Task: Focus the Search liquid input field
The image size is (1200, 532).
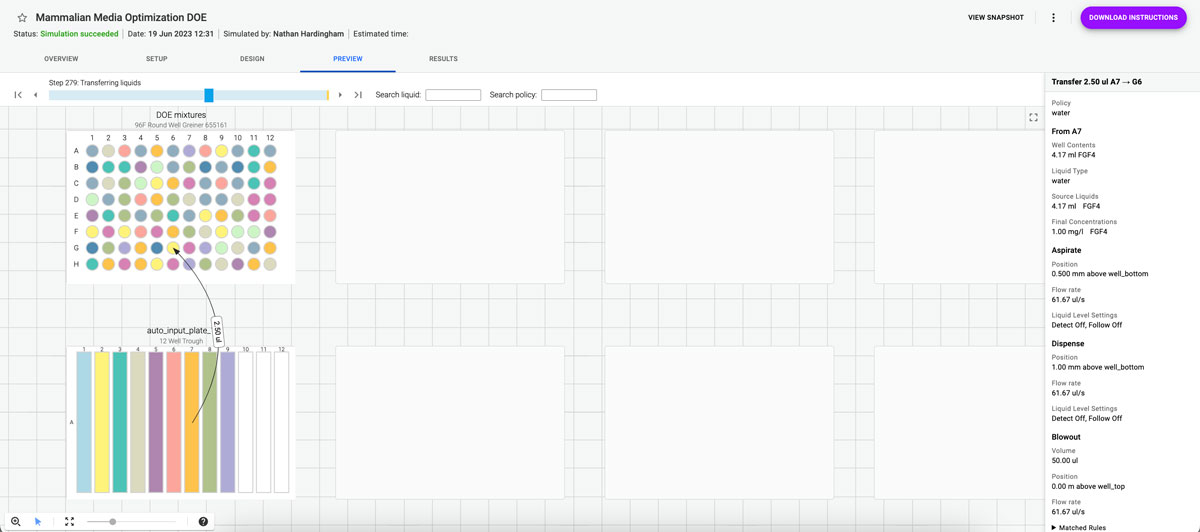Action: [x=453, y=95]
